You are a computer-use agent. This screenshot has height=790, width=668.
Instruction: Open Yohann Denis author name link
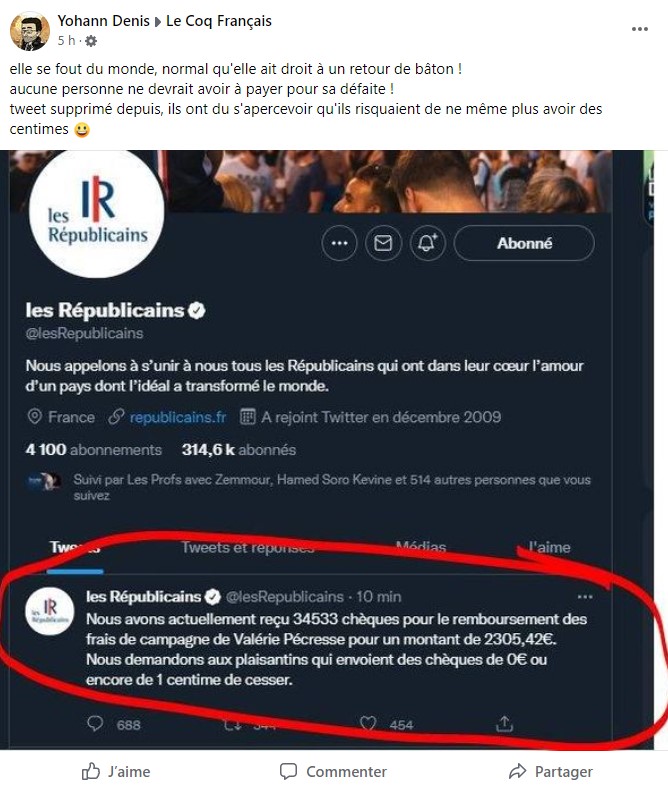(x=103, y=21)
